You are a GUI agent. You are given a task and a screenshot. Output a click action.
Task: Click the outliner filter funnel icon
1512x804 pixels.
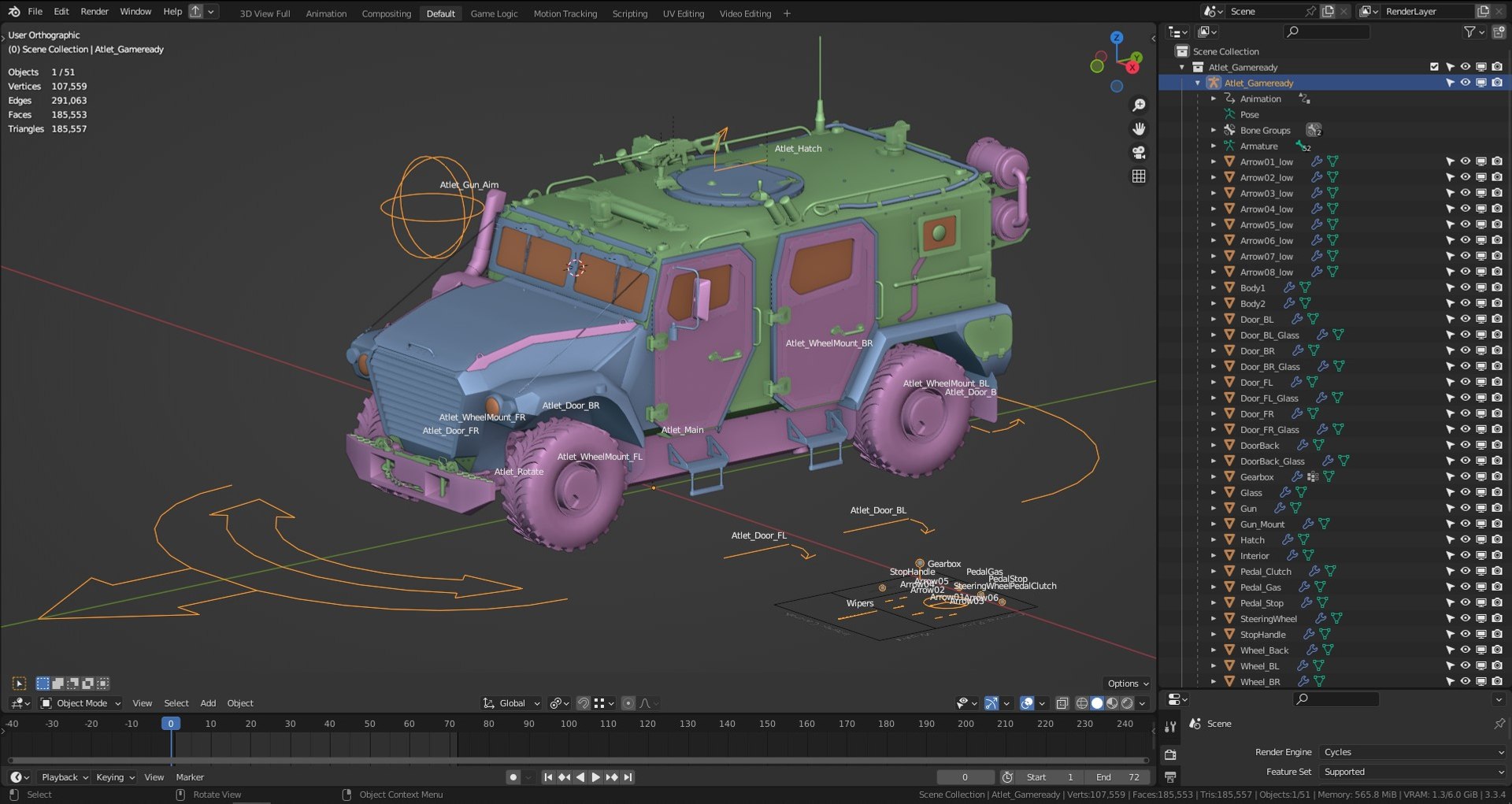tap(1469, 31)
